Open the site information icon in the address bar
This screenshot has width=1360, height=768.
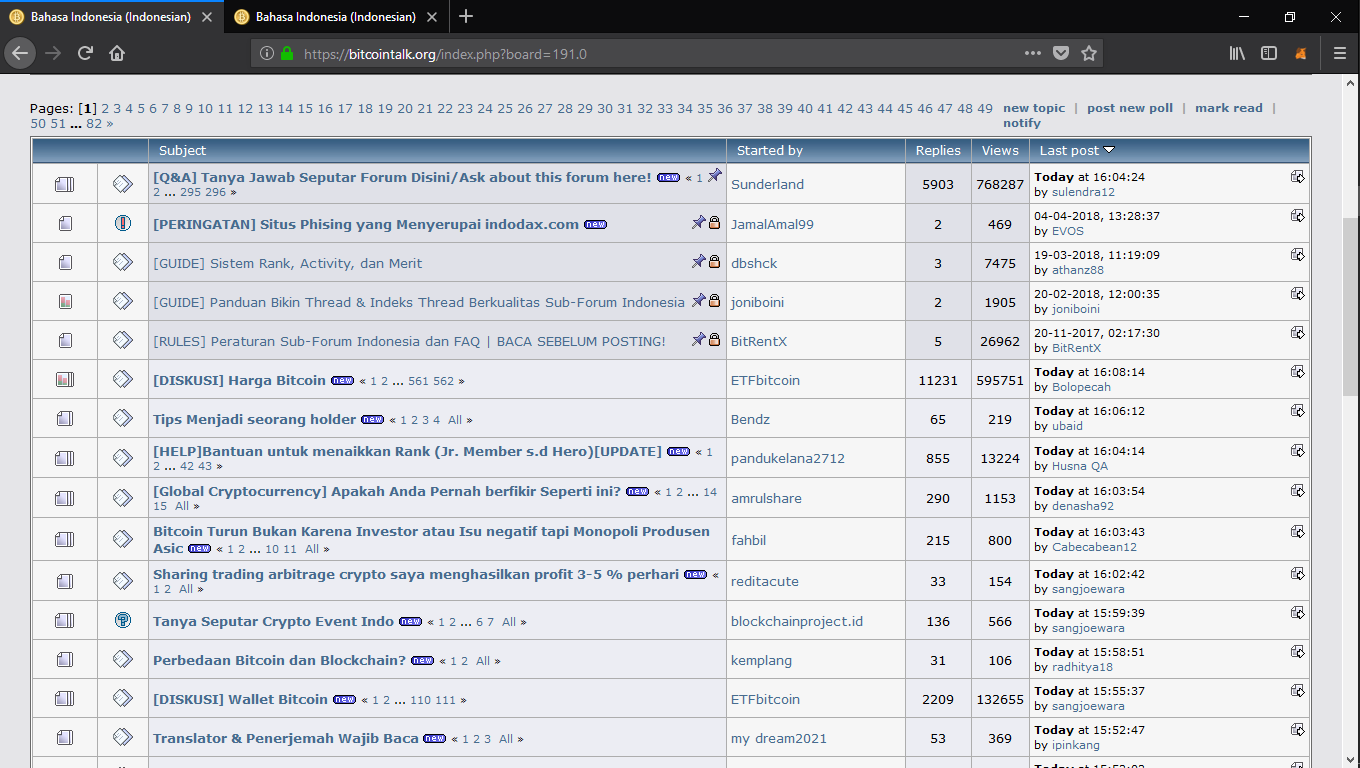click(x=267, y=54)
